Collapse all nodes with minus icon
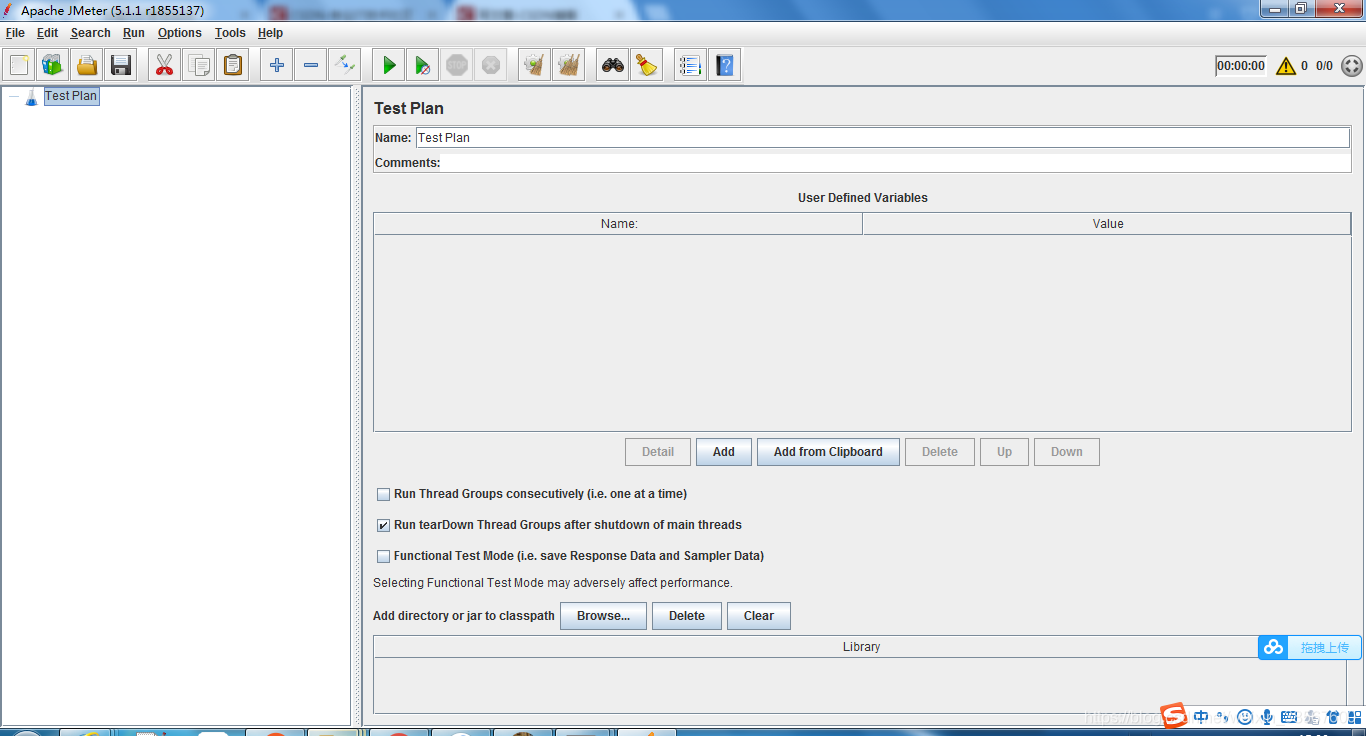This screenshot has height=736, width=1366. pyautogui.click(x=311, y=66)
